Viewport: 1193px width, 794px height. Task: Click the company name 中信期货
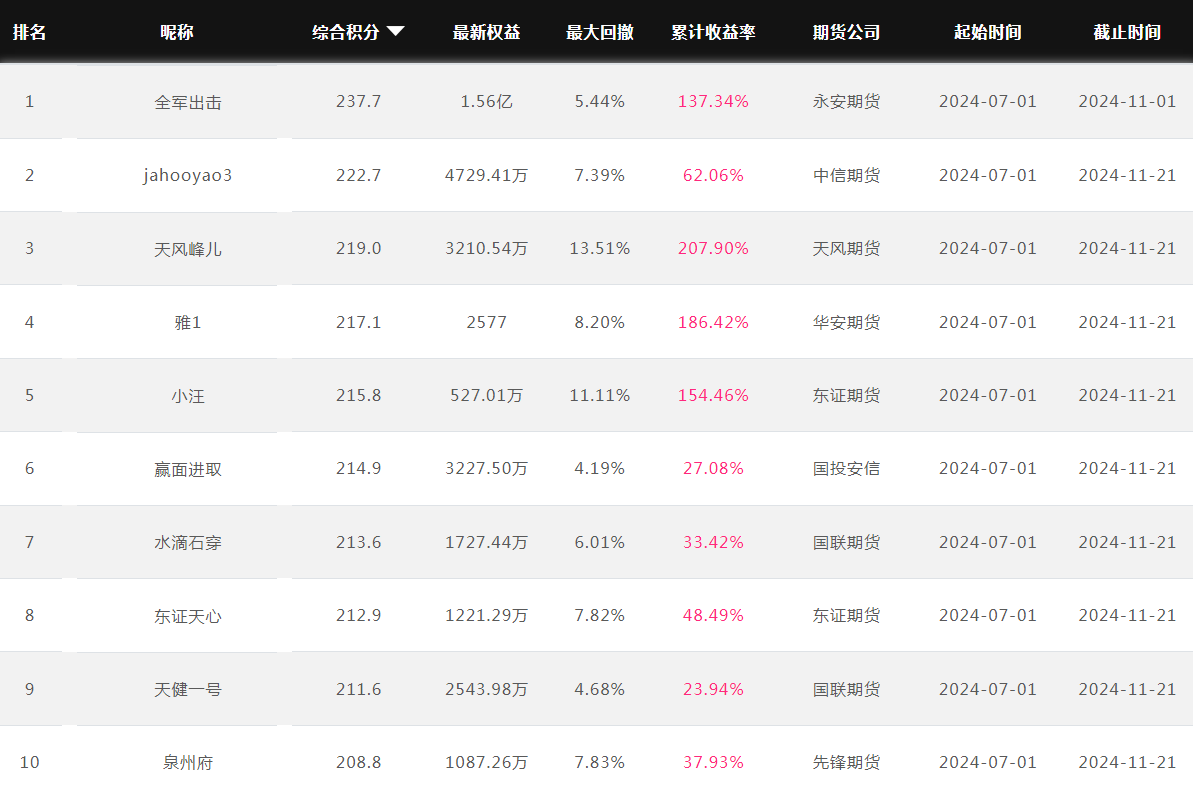(846, 175)
